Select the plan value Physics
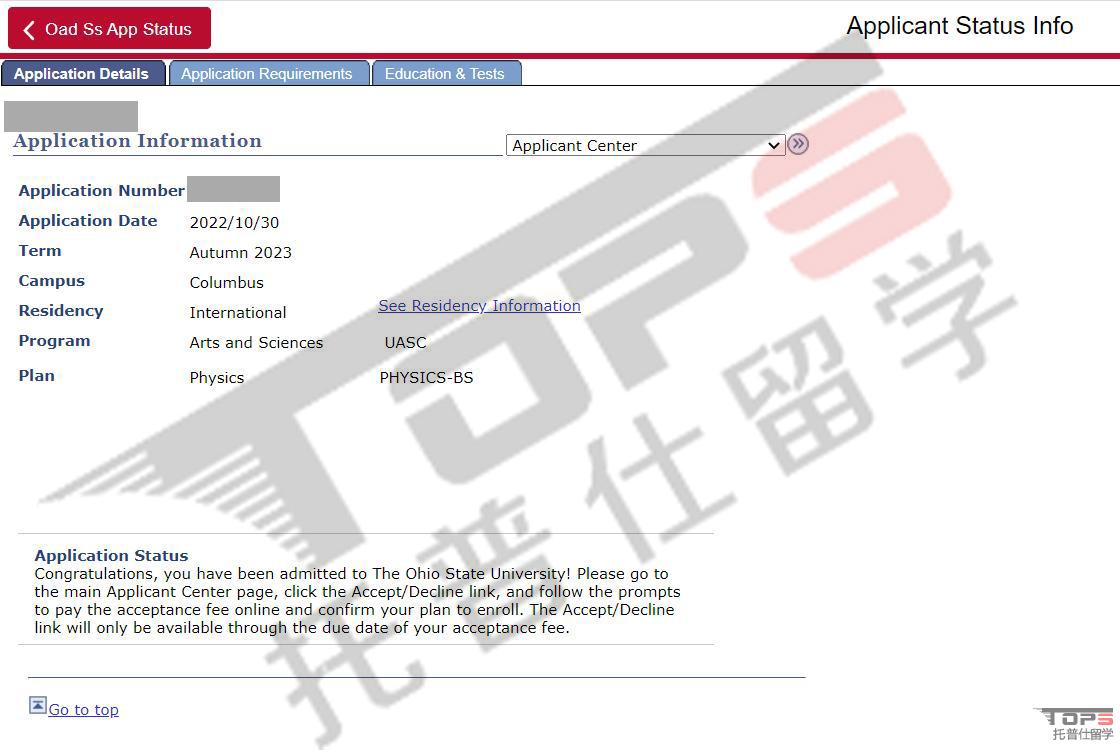 [x=216, y=378]
